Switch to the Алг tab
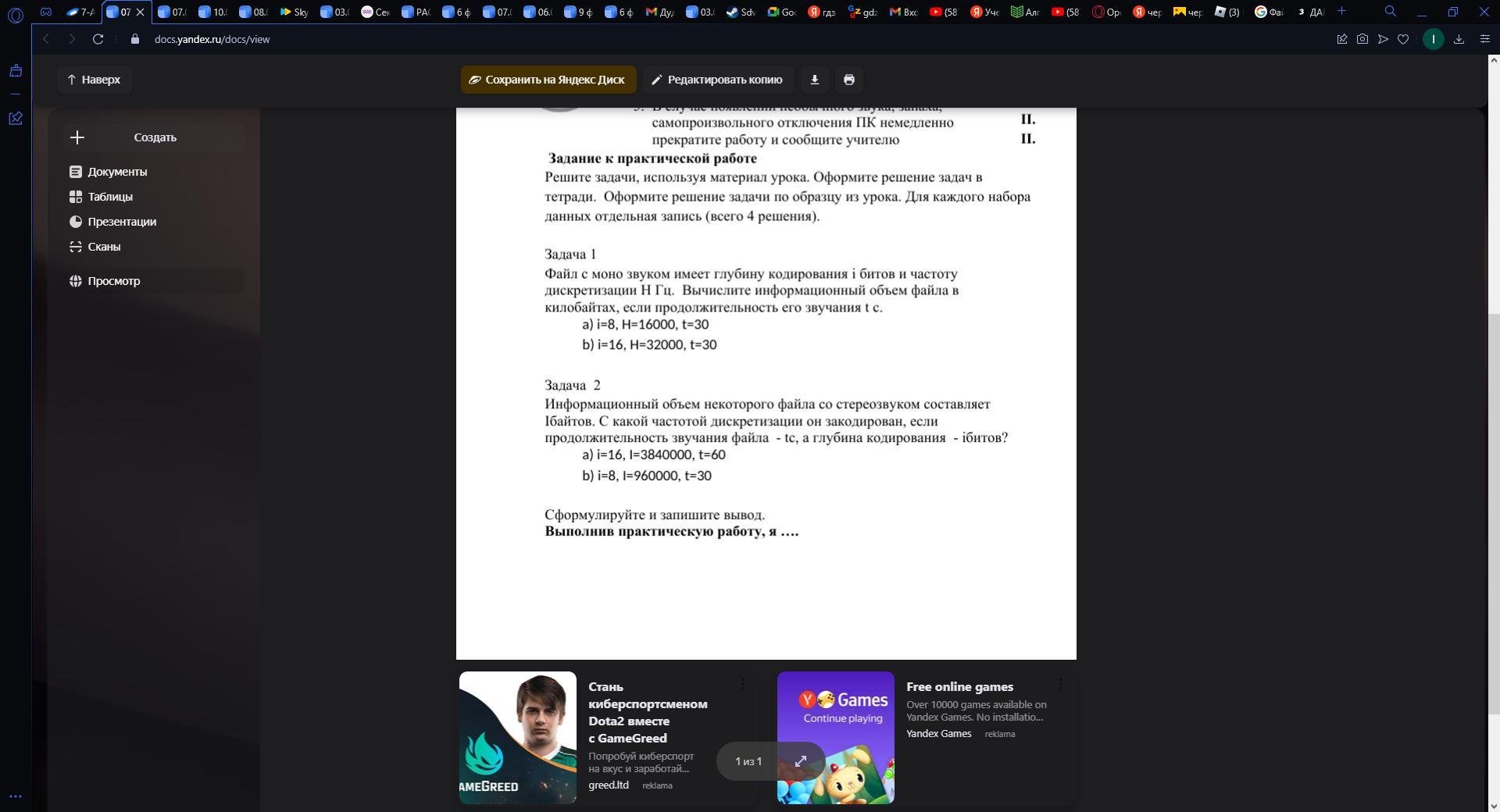The image size is (1500, 812). point(1025,12)
